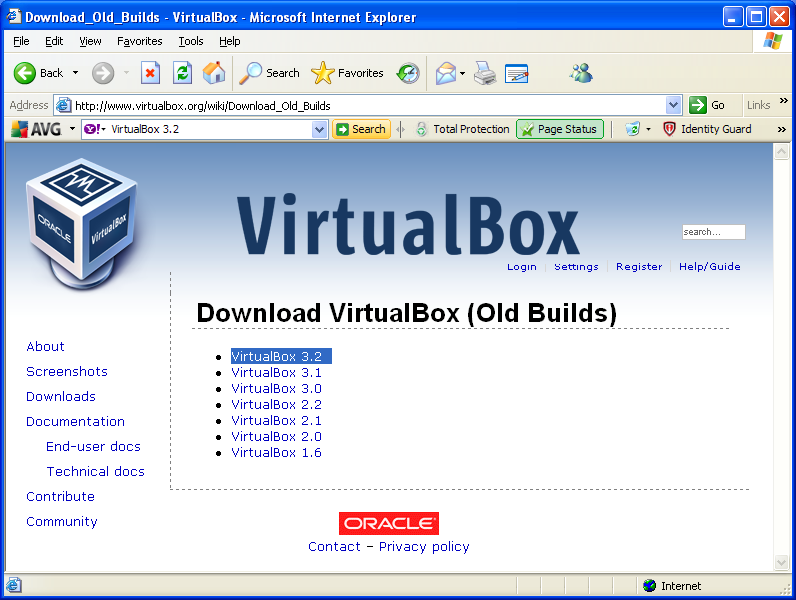Open the VirtualBox 1.6 link
The height and width of the screenshot is (600, 796).
pyautogui.click(x=277, y=453)
